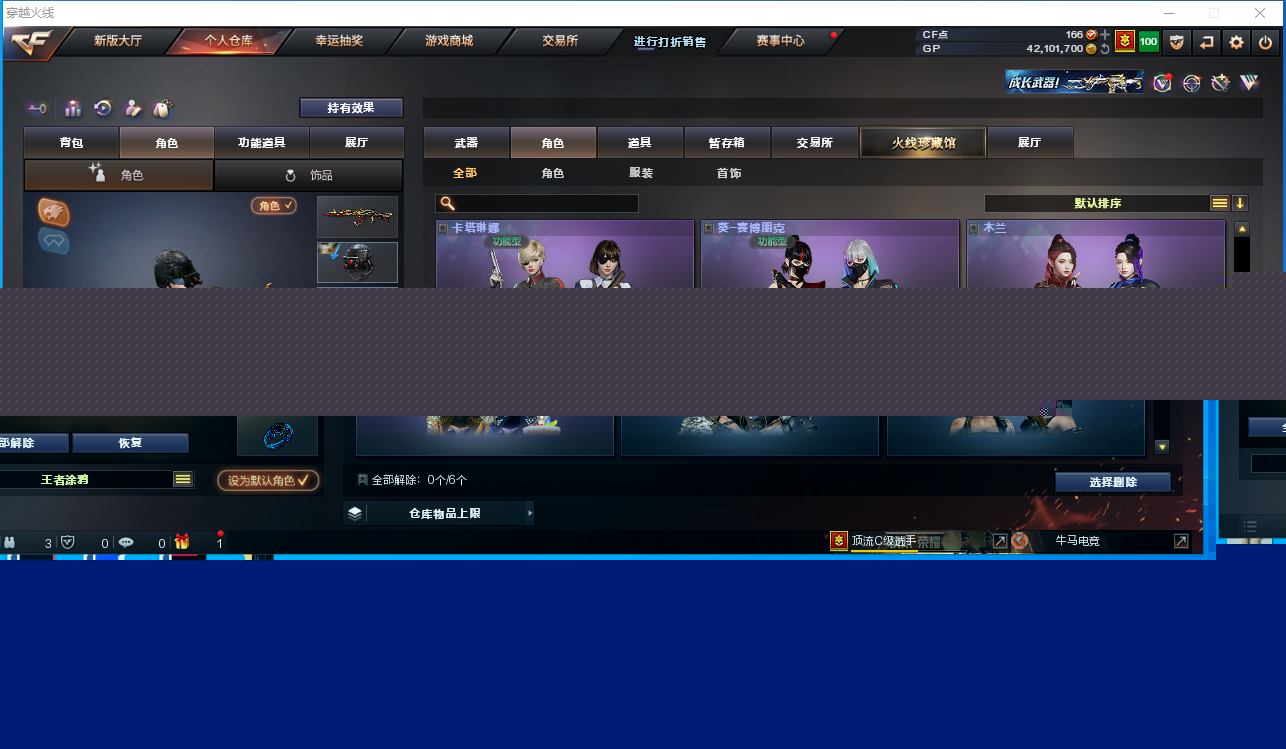Toggle 设为默认角色 checkbox button

(268, 480)
